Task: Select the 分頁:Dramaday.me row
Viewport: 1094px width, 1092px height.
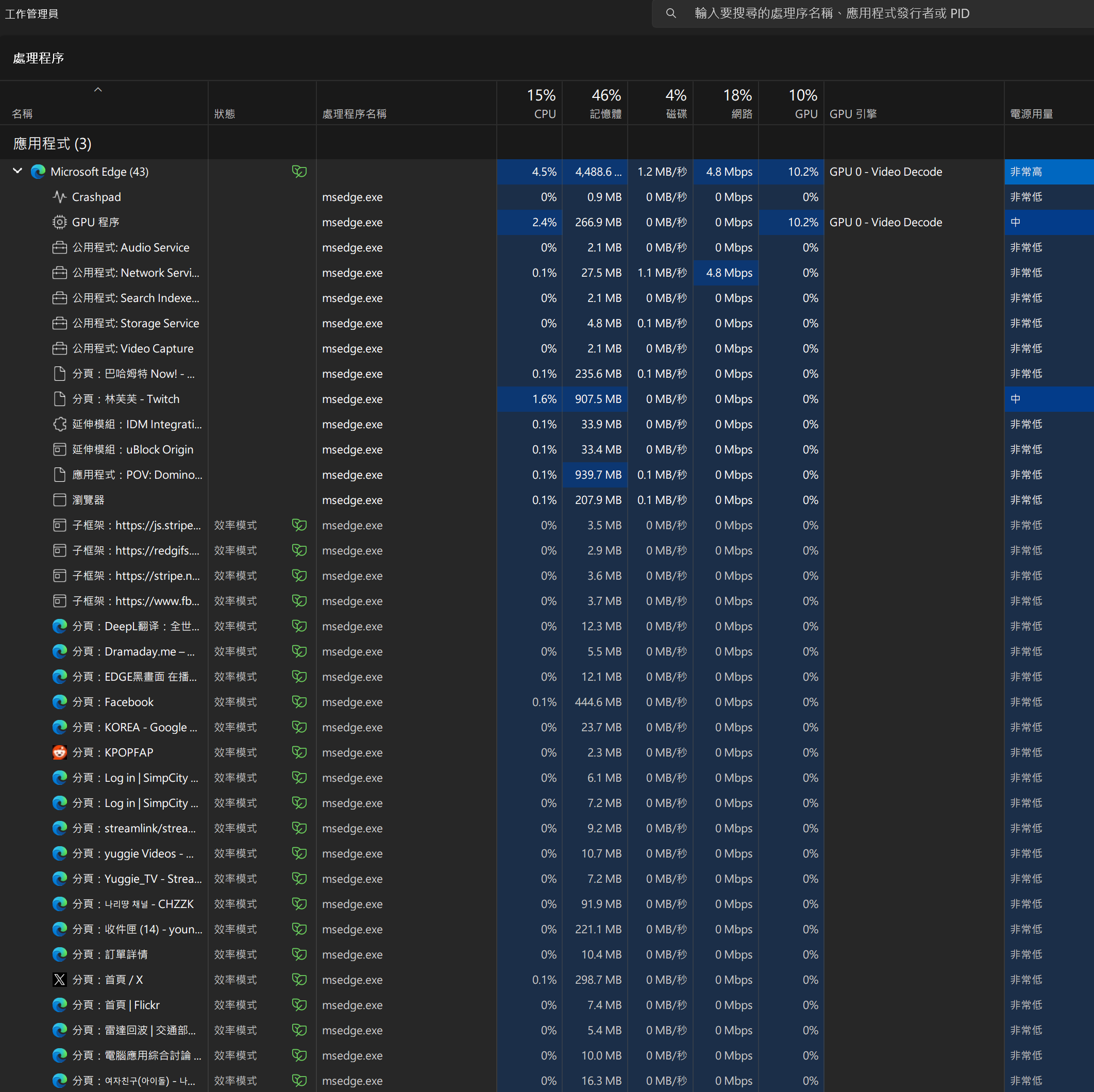Action: (x=547, y=651)
